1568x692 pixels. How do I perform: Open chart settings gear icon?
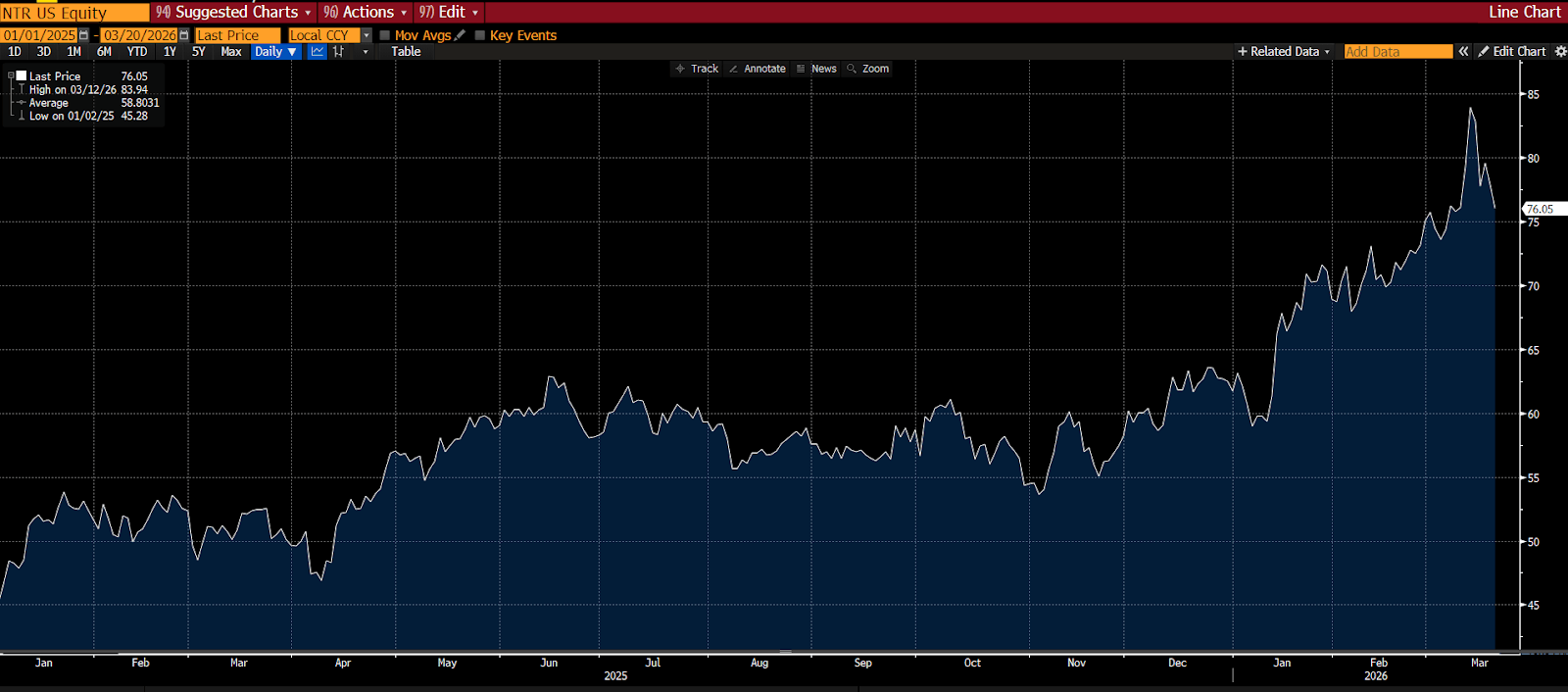point(1560,52)
